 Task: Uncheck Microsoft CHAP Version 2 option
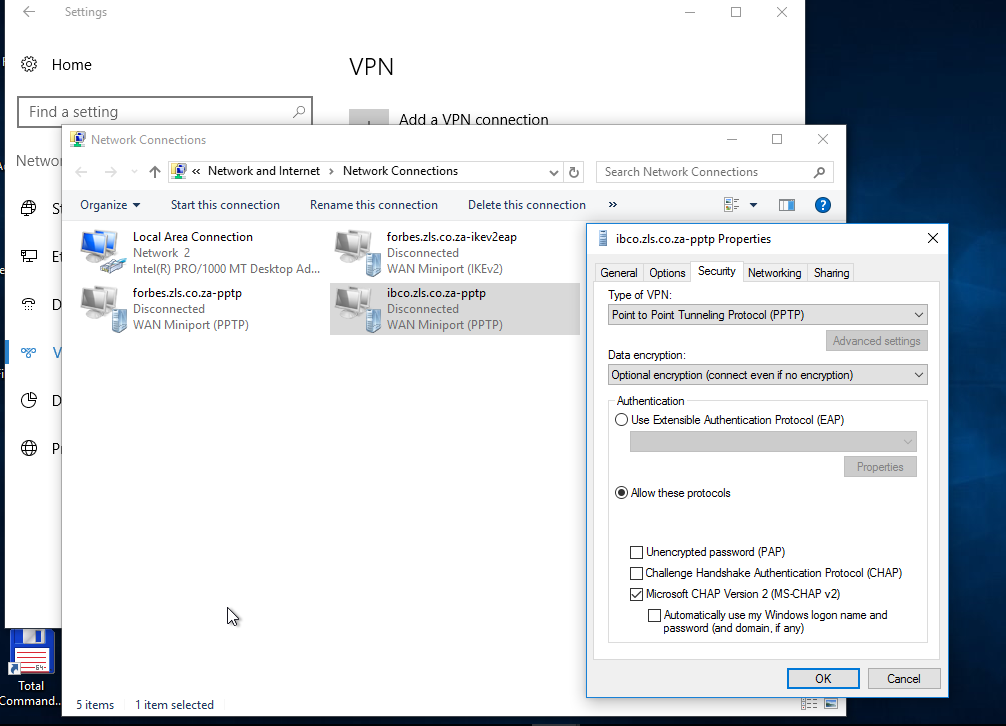[637, 594]
